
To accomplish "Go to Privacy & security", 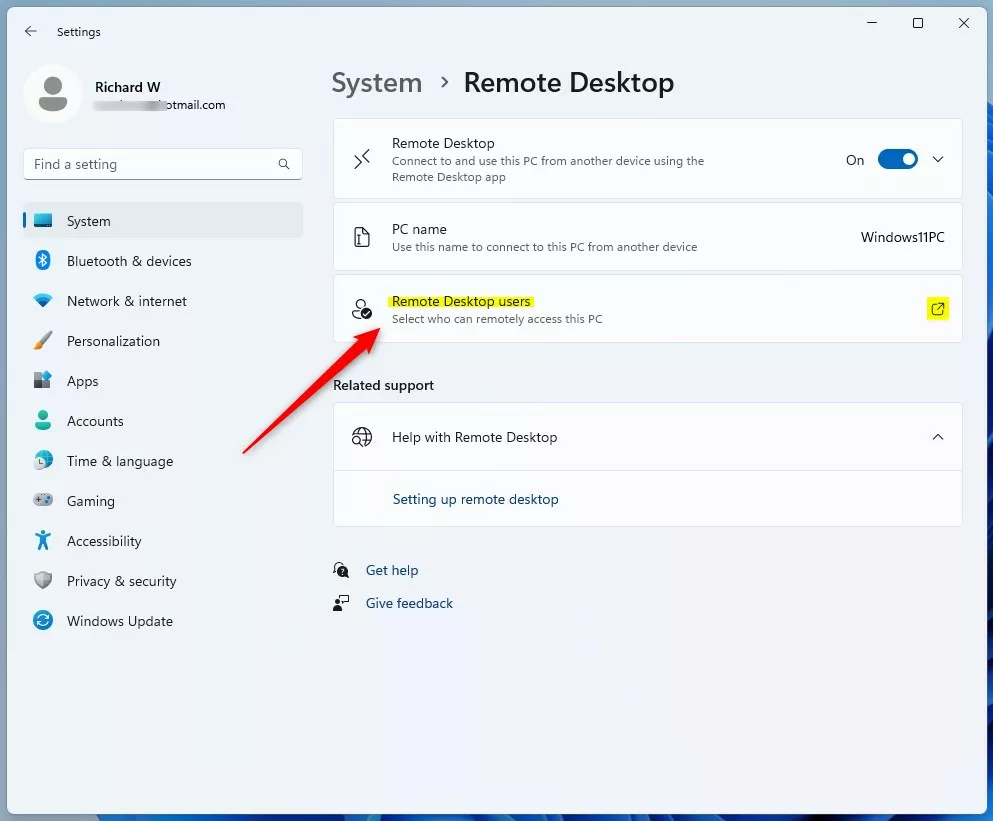I will pos(163,580).
